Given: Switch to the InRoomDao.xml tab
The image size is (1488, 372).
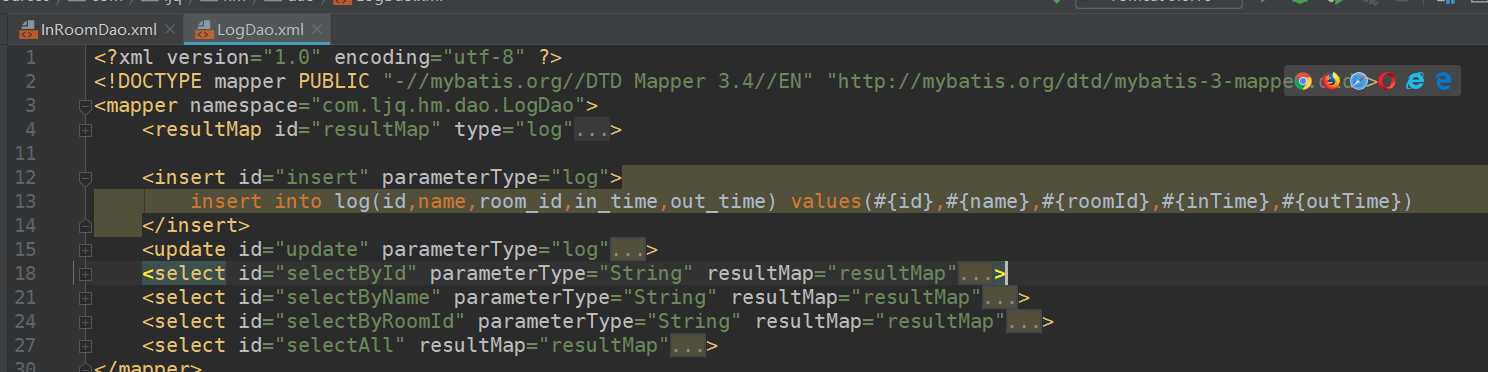Looking at the screenshot, I should tap(97, 29).
